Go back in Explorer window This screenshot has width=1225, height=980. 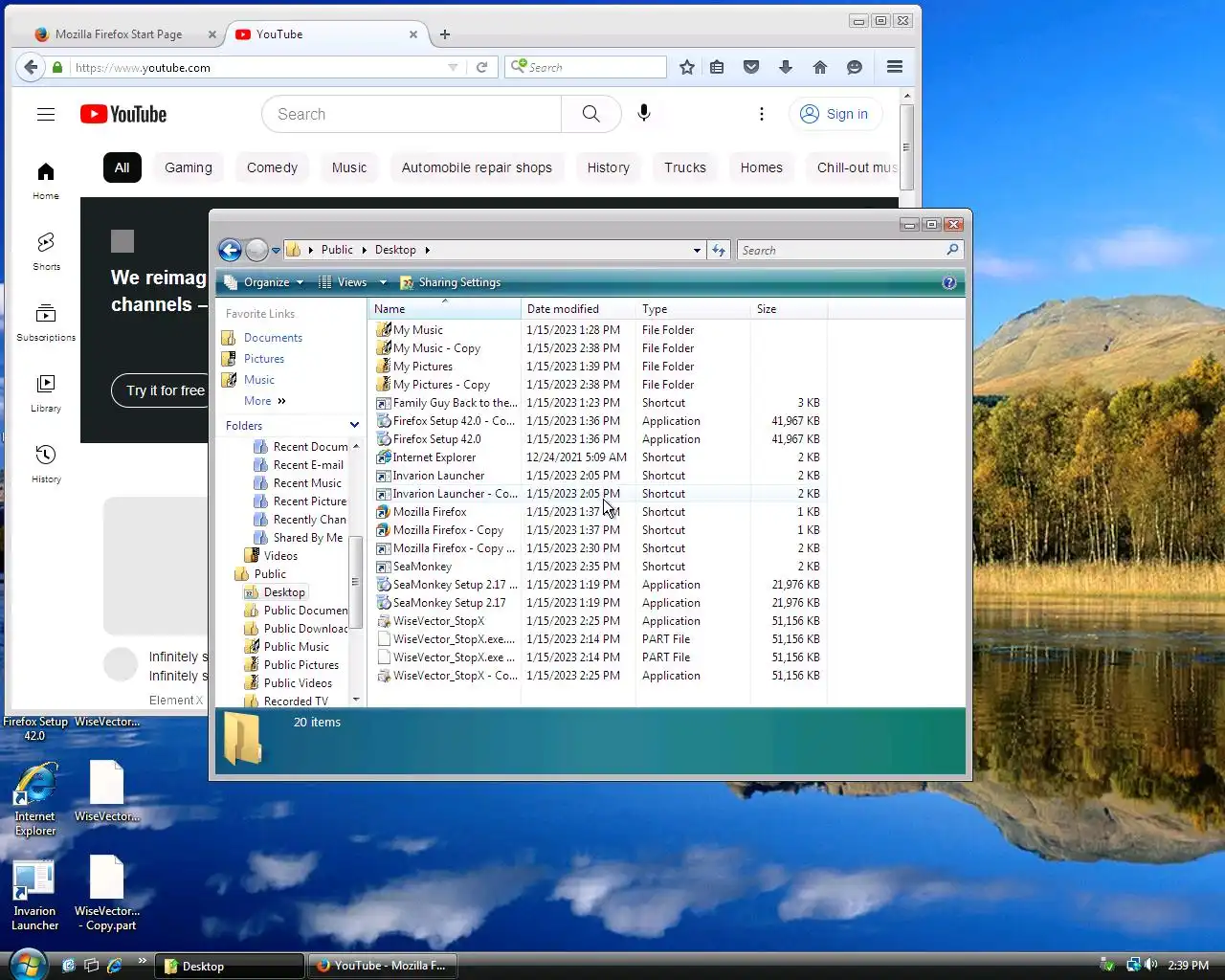[x=230, y=250]
